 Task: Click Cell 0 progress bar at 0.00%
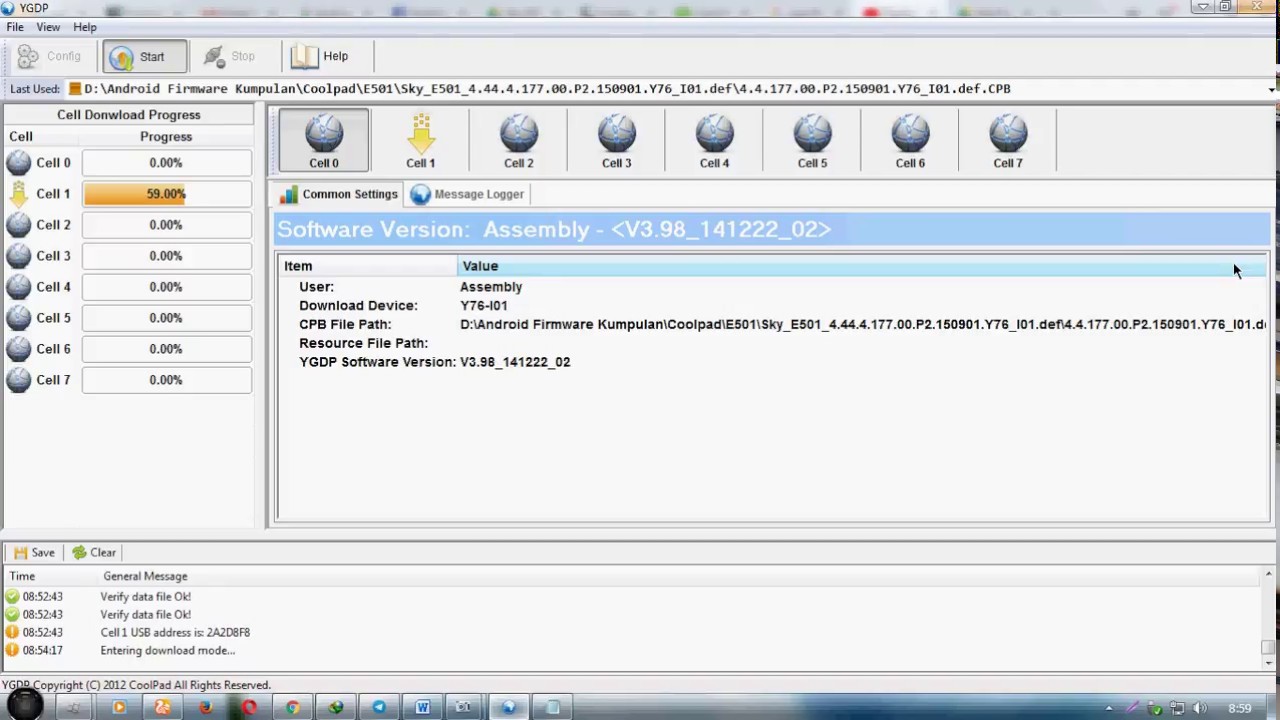tap(166, 163)
